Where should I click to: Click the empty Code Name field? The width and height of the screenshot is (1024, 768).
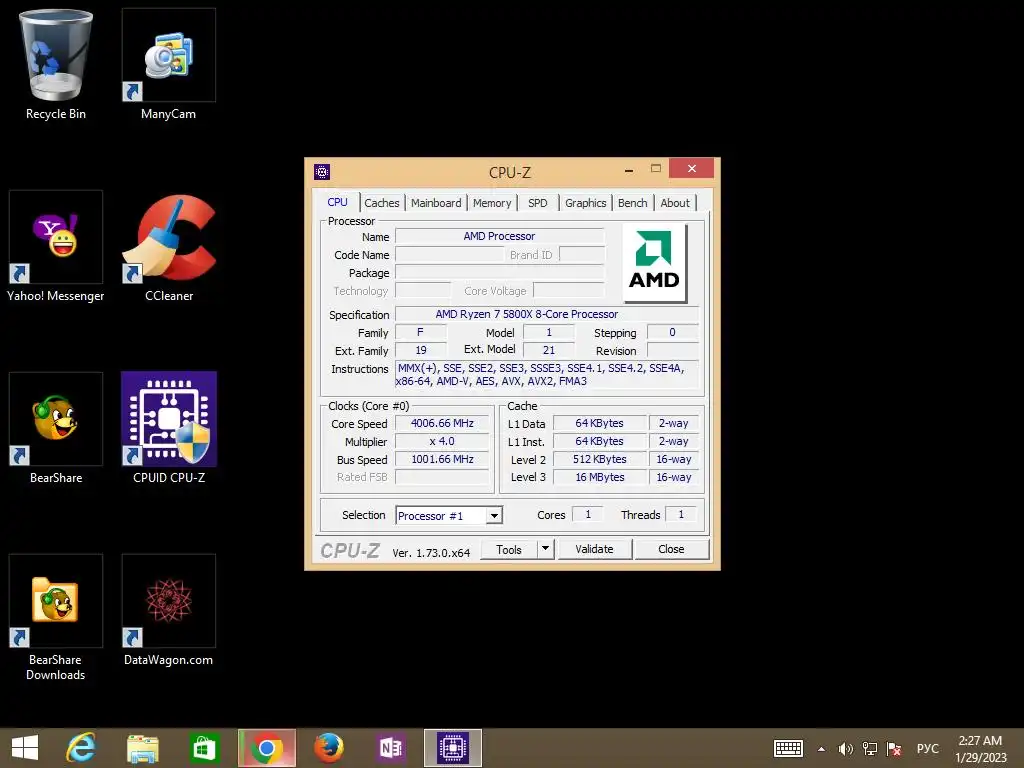click(449, 255)
